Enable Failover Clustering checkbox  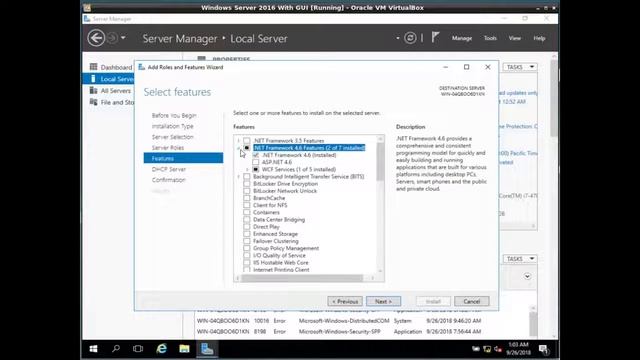click(247, 241)
